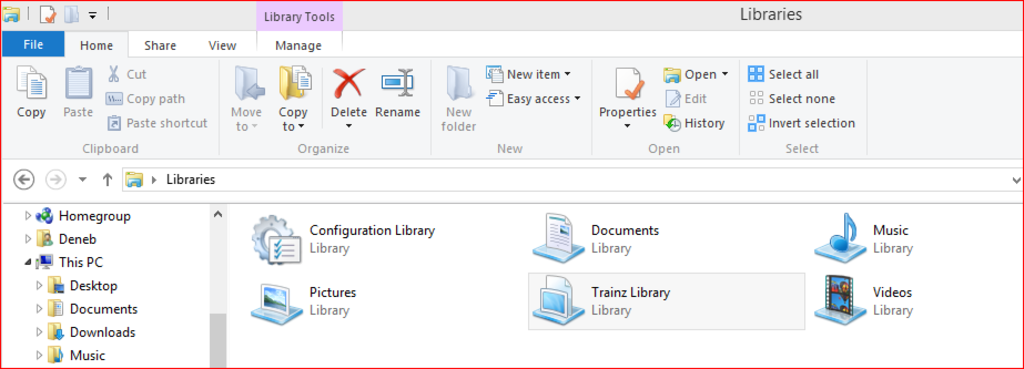Click the Paste clipboard icon
Viewport: 1024px width, 369px height.
click(x=78, y=83)
